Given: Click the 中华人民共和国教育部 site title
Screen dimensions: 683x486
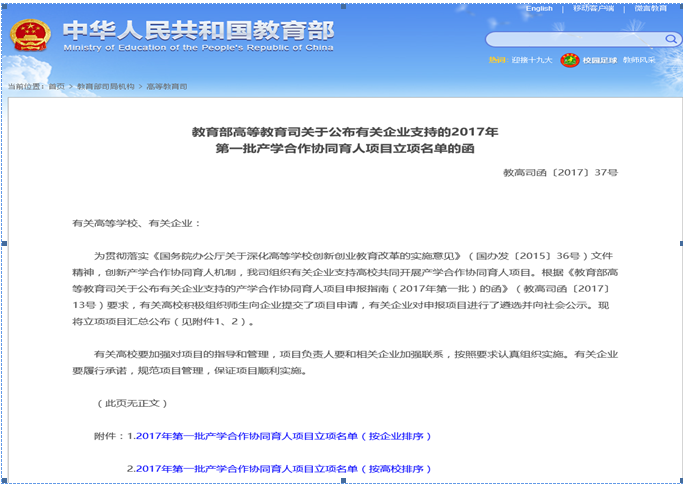Looking at the screenshot, I should click(160, 29).
